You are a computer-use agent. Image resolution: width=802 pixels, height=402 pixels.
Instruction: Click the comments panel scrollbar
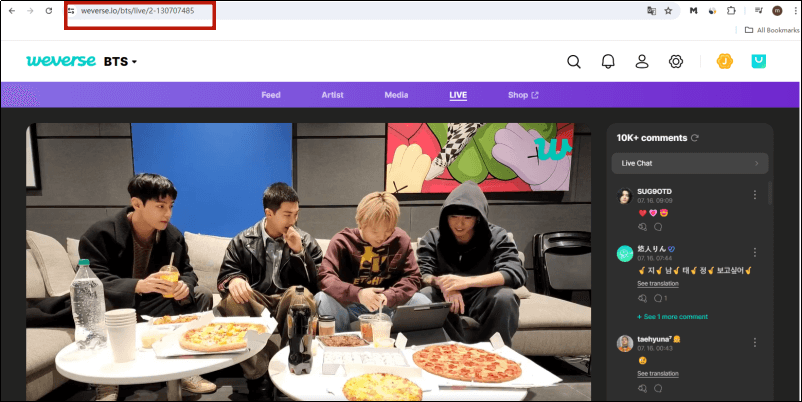[770, 193]
